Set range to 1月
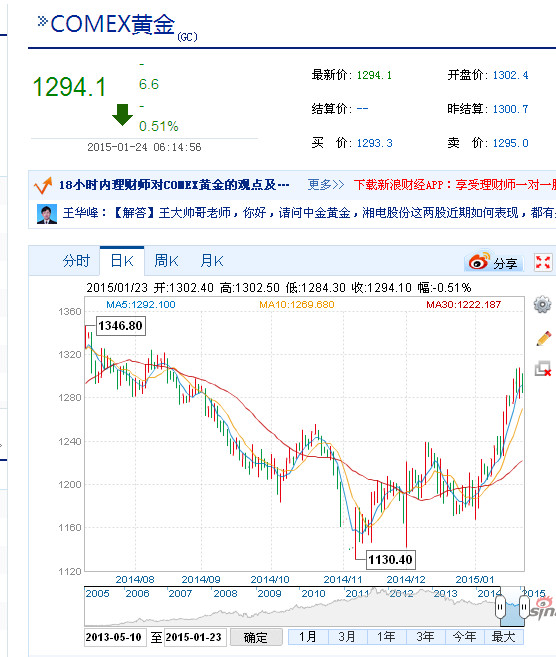556x657 pixels. tap(308, 637)
